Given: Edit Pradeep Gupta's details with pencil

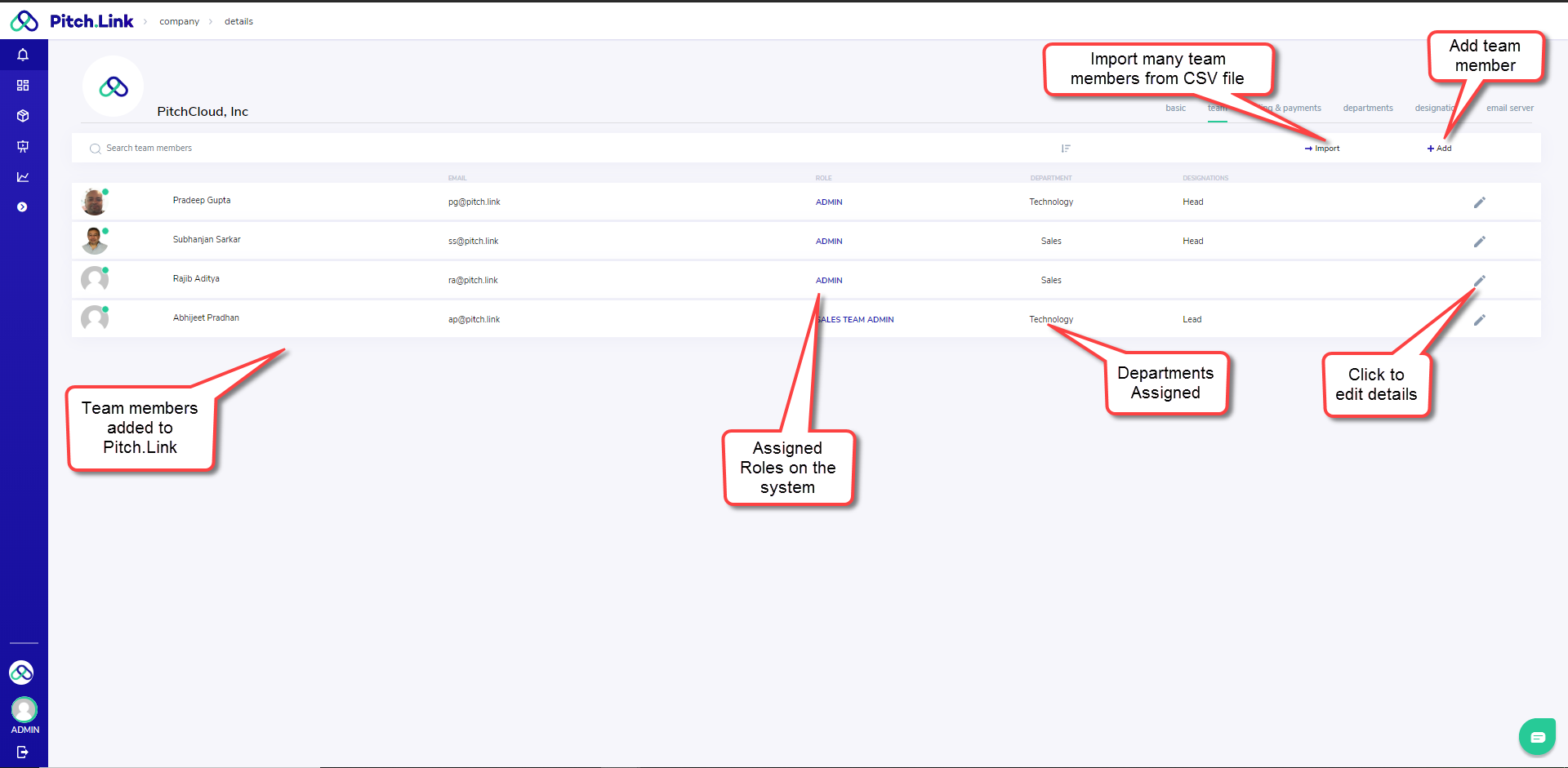Looking at the screenshot, I should tap(1479, 202).
